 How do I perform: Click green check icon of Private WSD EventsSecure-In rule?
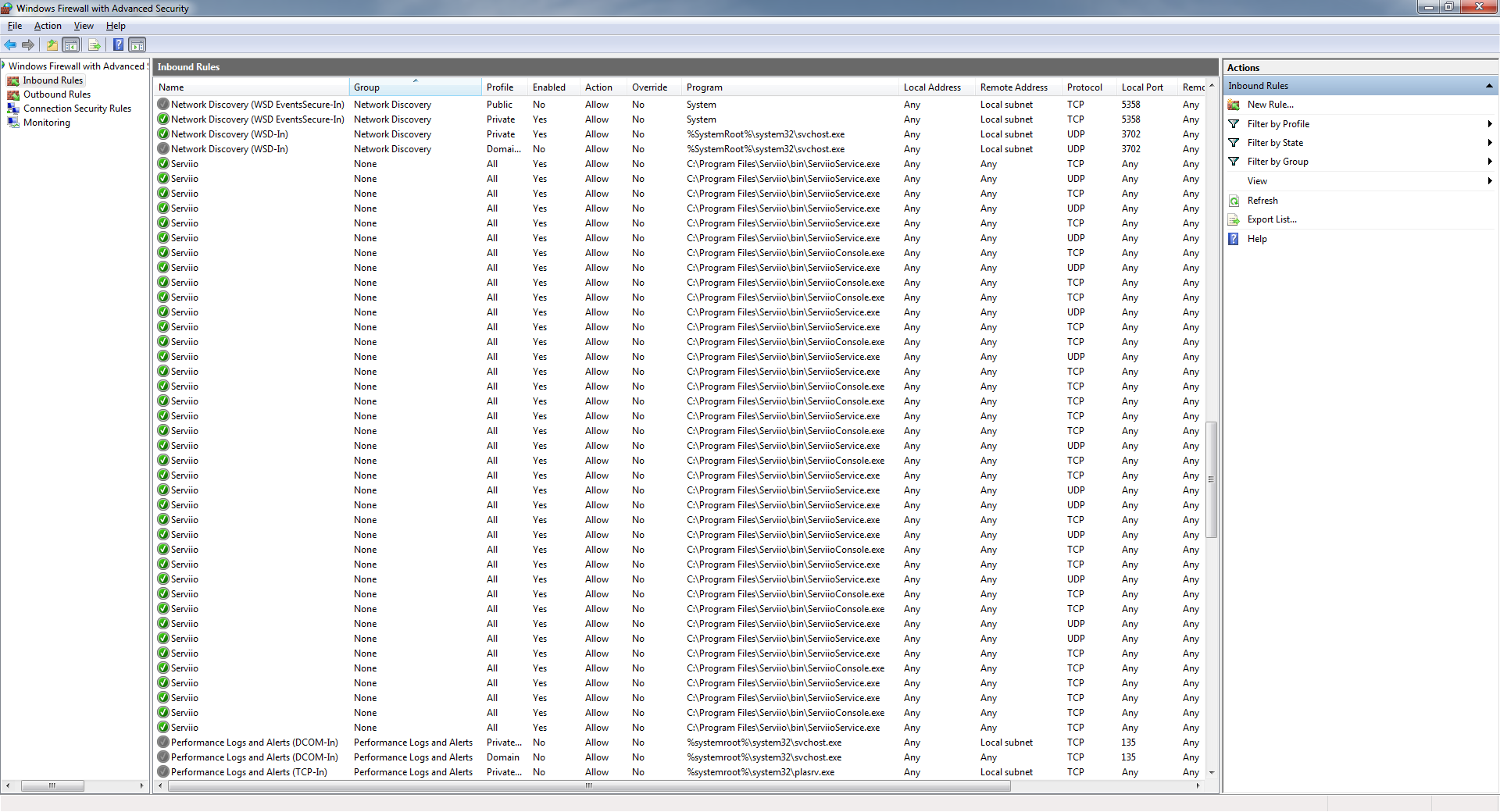(x=163, y=119)
